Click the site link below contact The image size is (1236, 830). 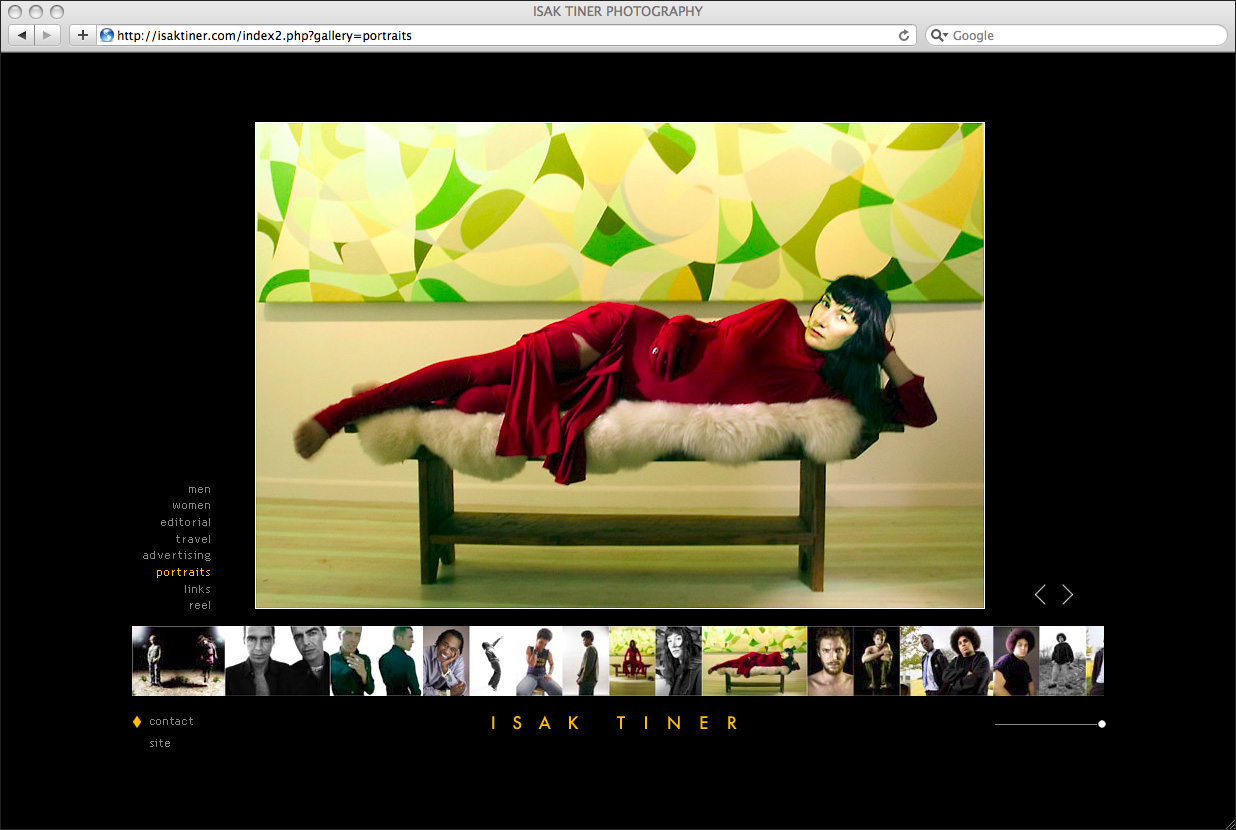(x=160, y=743)
